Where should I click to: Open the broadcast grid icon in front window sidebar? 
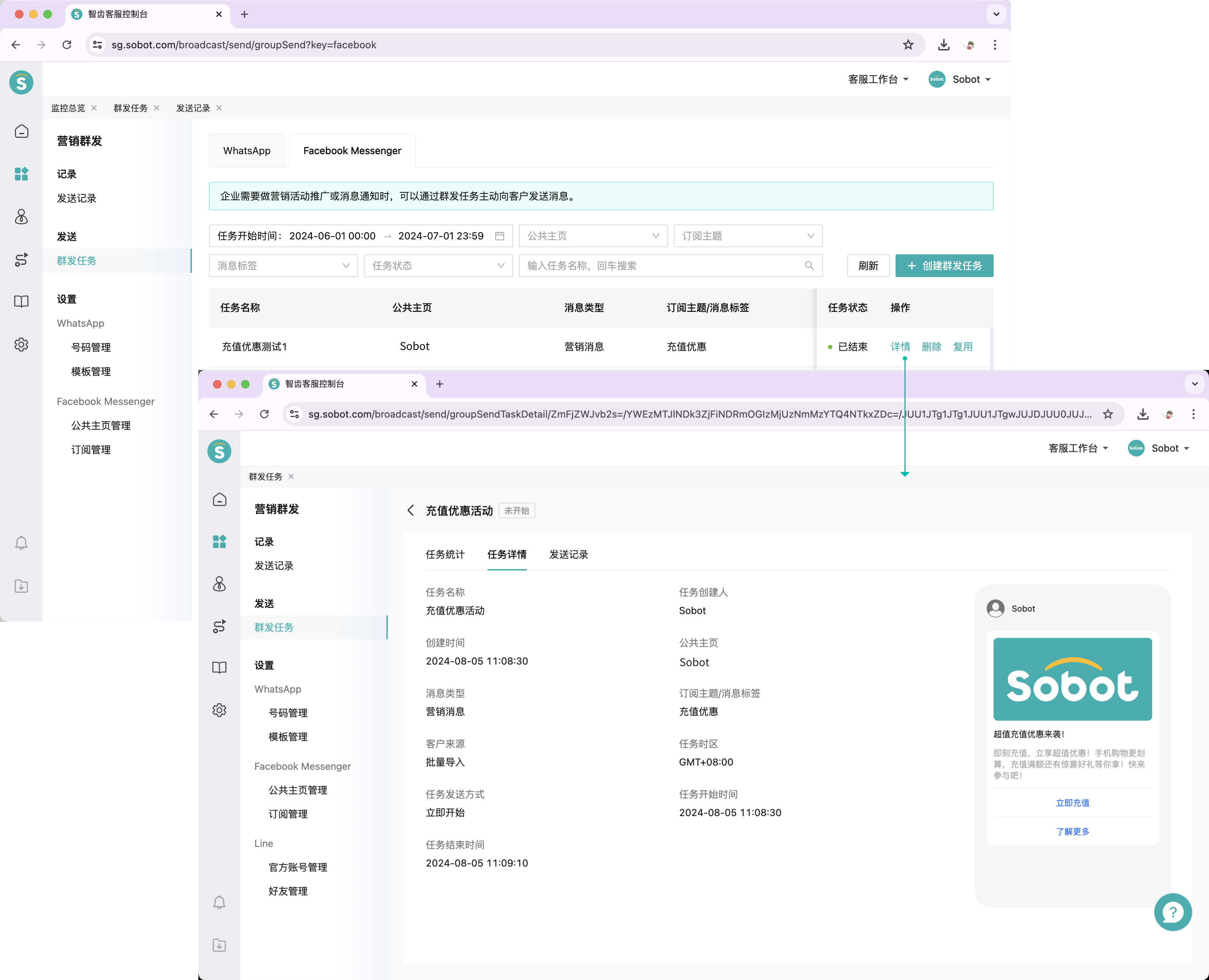(220, 541)
